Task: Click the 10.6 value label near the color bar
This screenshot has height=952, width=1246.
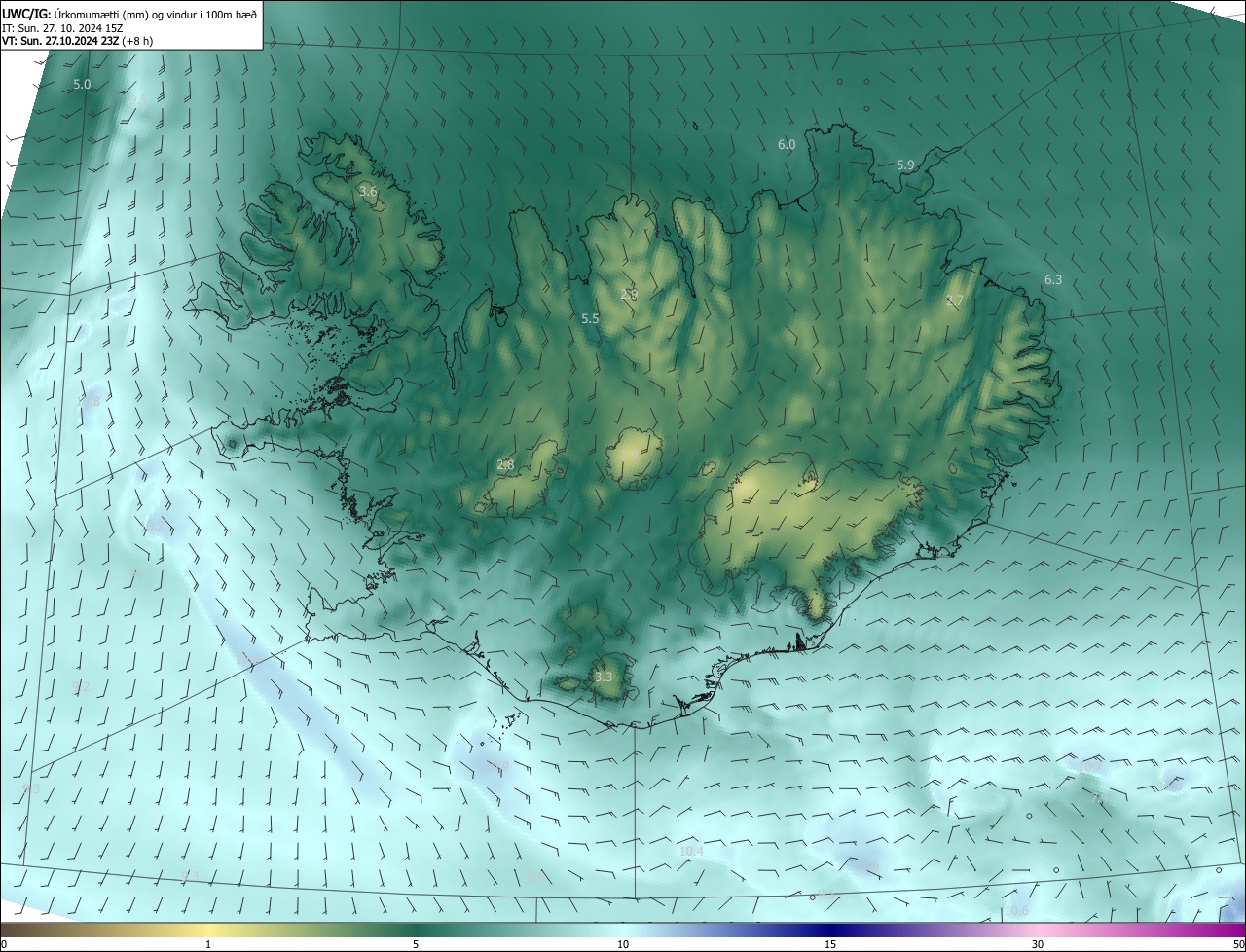Action: (1016, 911)
